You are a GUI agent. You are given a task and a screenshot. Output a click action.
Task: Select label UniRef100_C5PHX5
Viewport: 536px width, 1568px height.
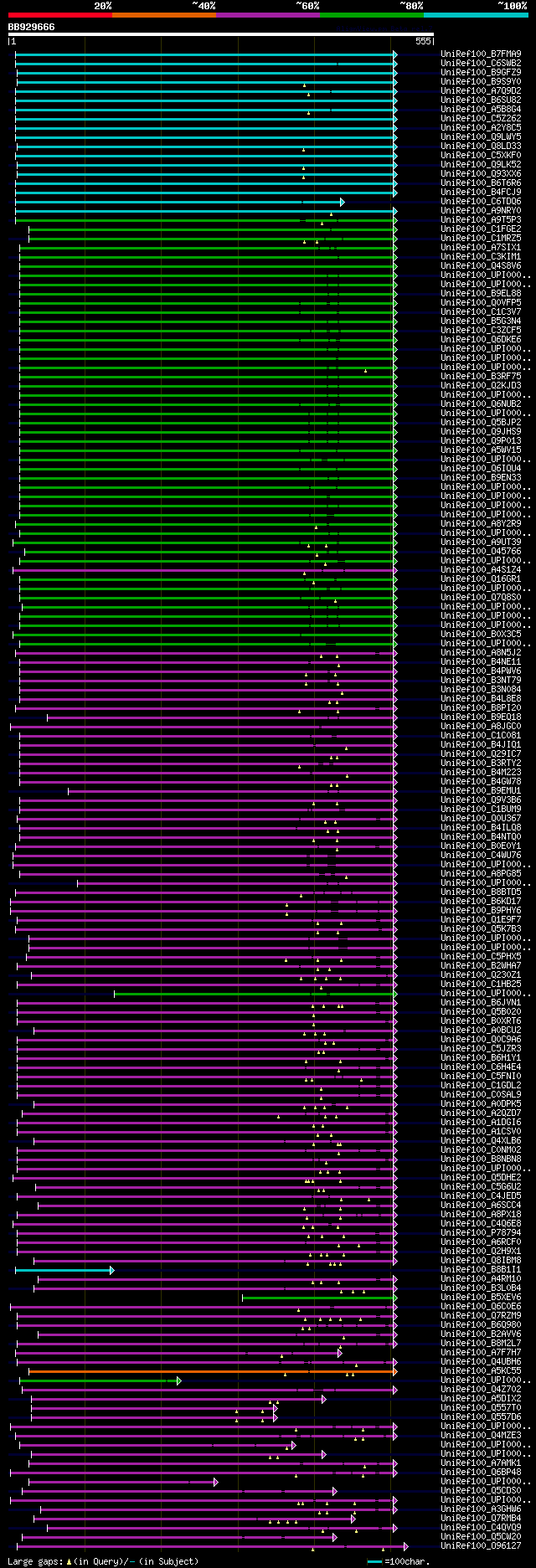click(481, 957)
